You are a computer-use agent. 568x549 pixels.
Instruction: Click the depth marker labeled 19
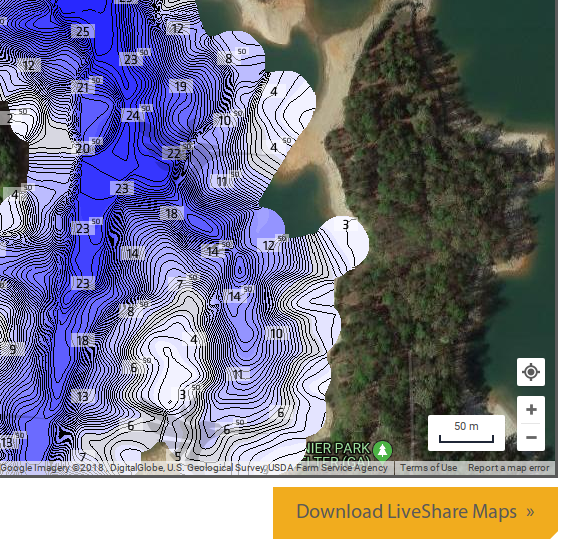point(180,86)
